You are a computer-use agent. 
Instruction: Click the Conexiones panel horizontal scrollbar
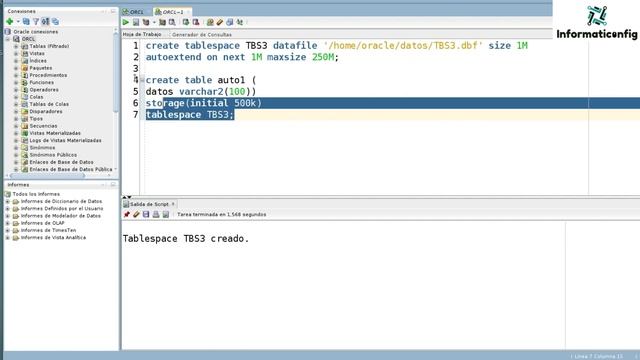[47, 176]
